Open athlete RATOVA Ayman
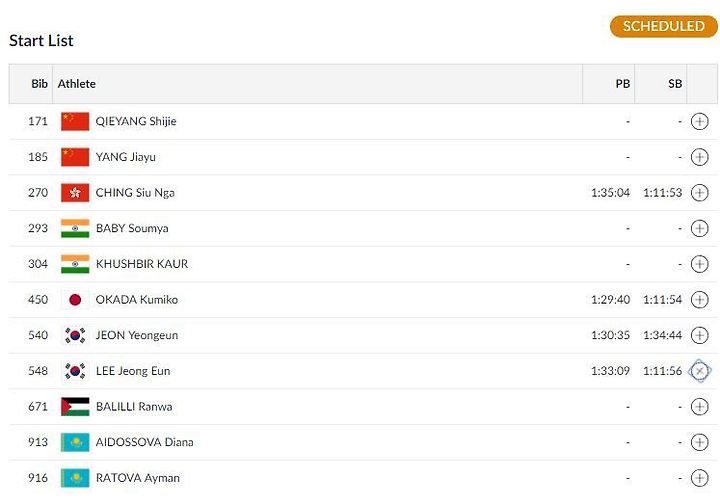 (x=138, y=478)
